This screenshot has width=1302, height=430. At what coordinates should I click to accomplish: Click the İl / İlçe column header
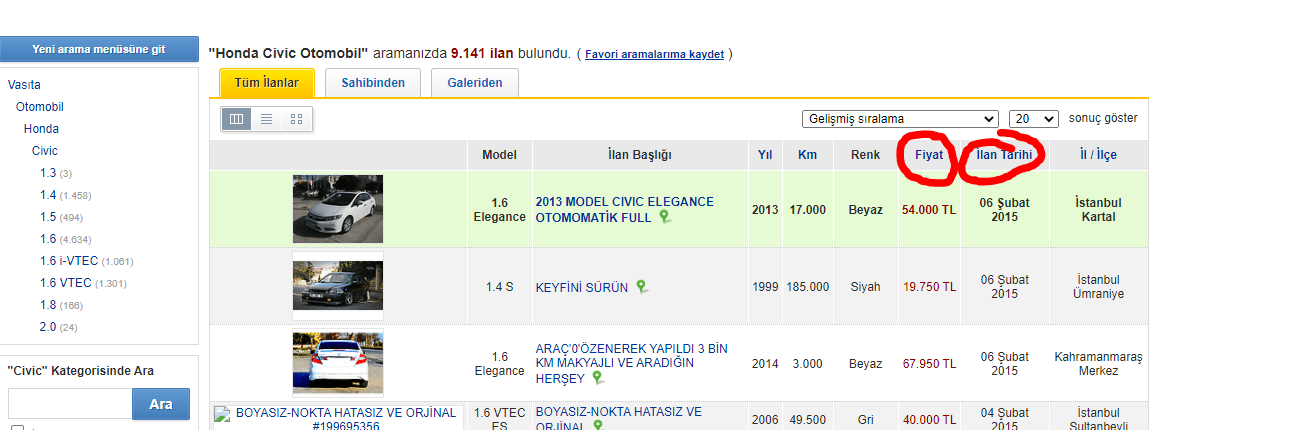(x=1099, y=155)
